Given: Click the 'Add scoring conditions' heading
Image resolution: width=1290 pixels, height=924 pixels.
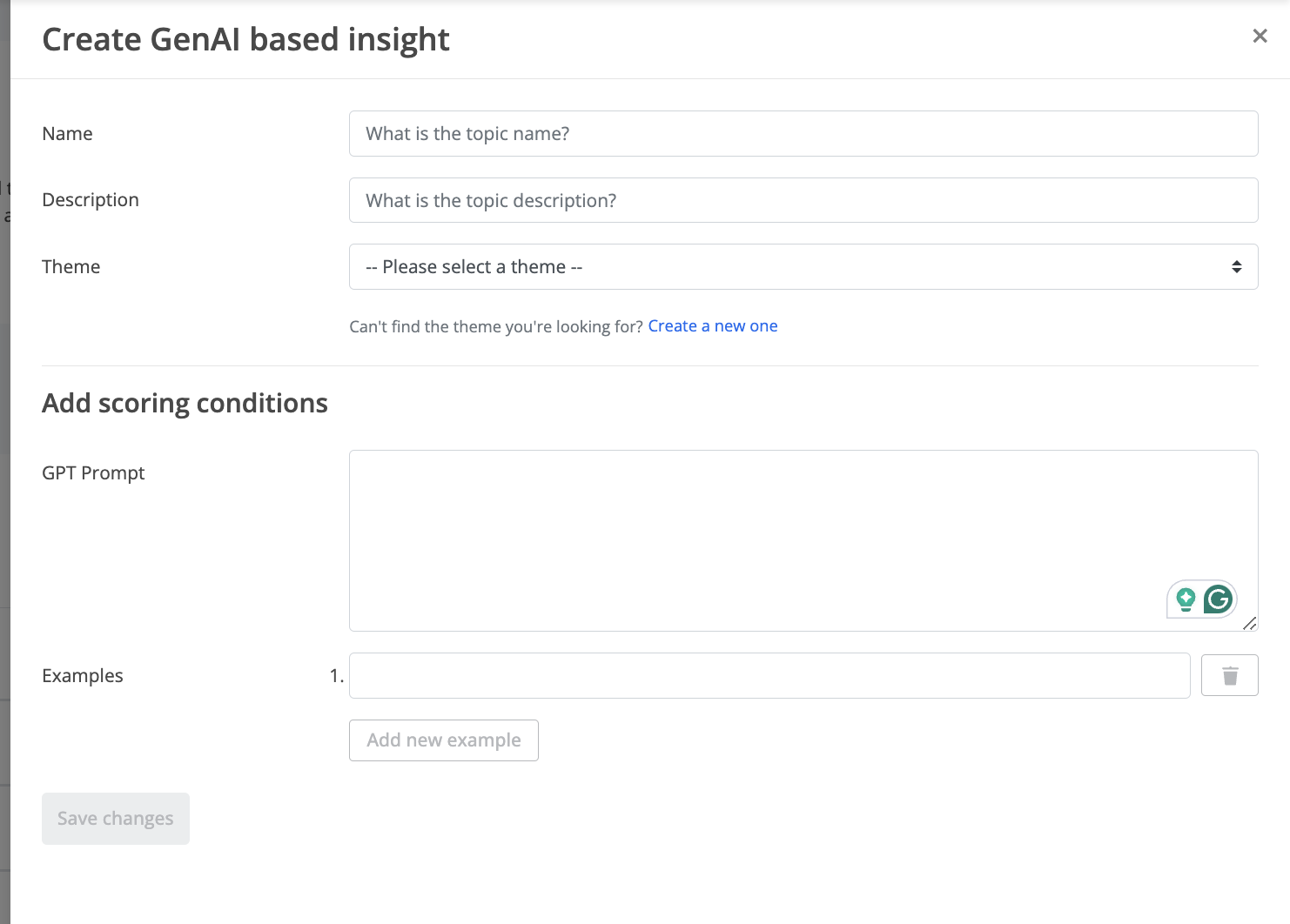Looking at the screenshot, I should [x=185, y=404].
